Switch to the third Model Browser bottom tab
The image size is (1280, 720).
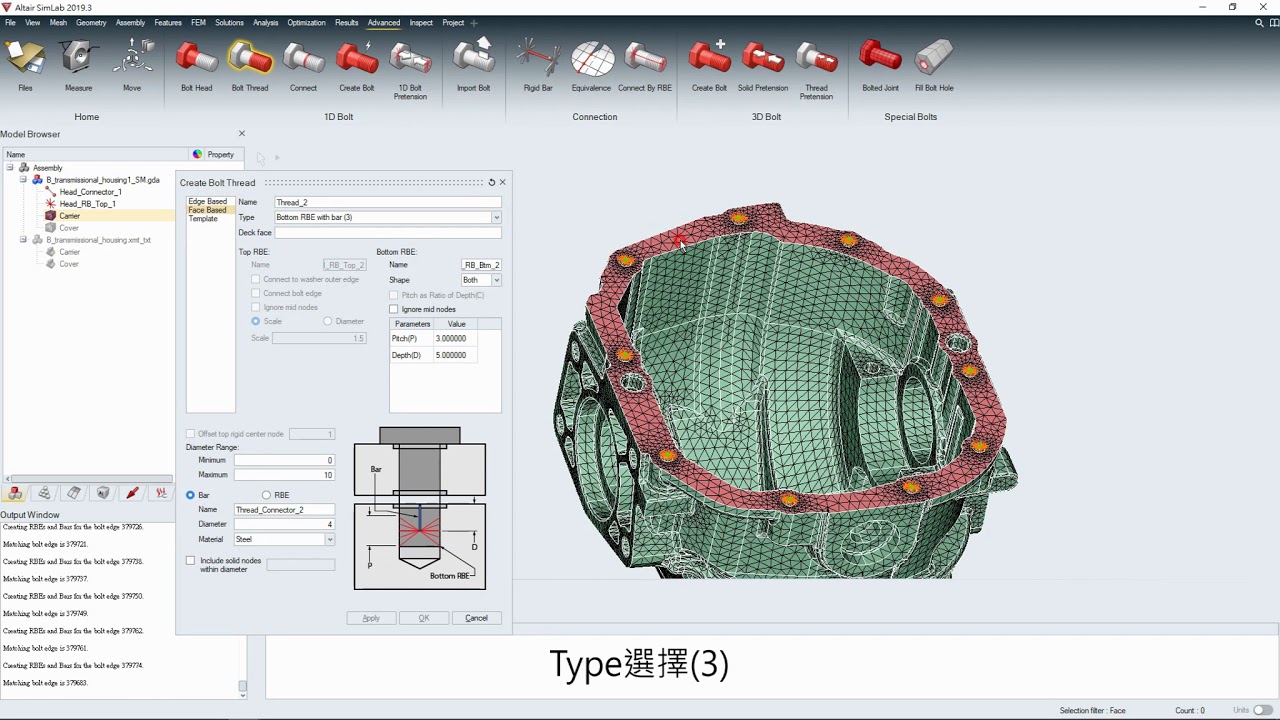coord(74,493)
